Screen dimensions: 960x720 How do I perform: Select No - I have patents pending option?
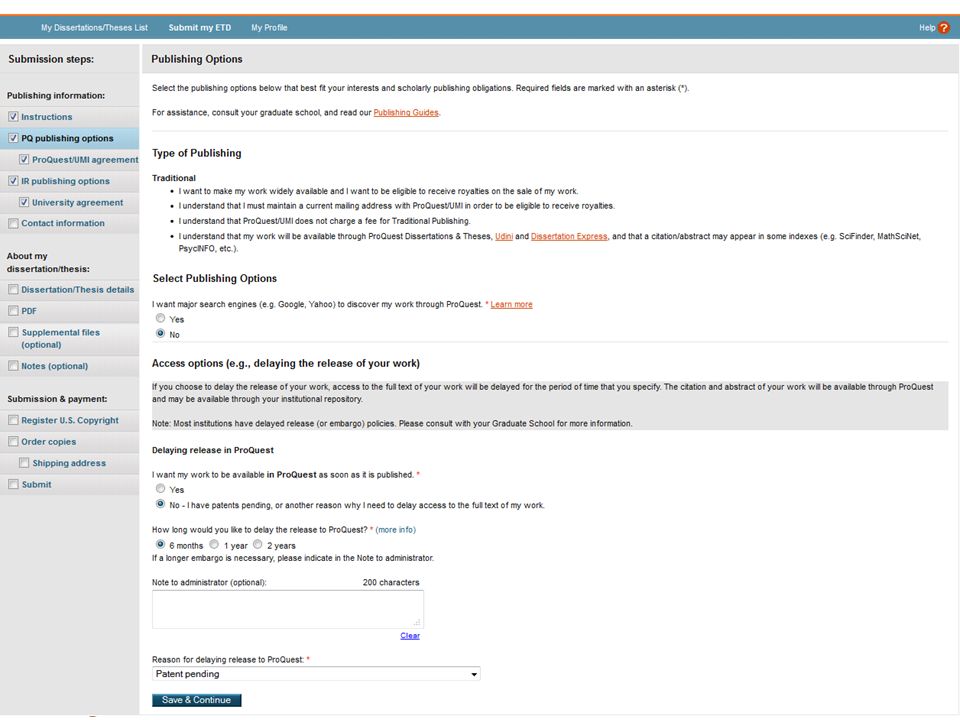click(160, 504)
